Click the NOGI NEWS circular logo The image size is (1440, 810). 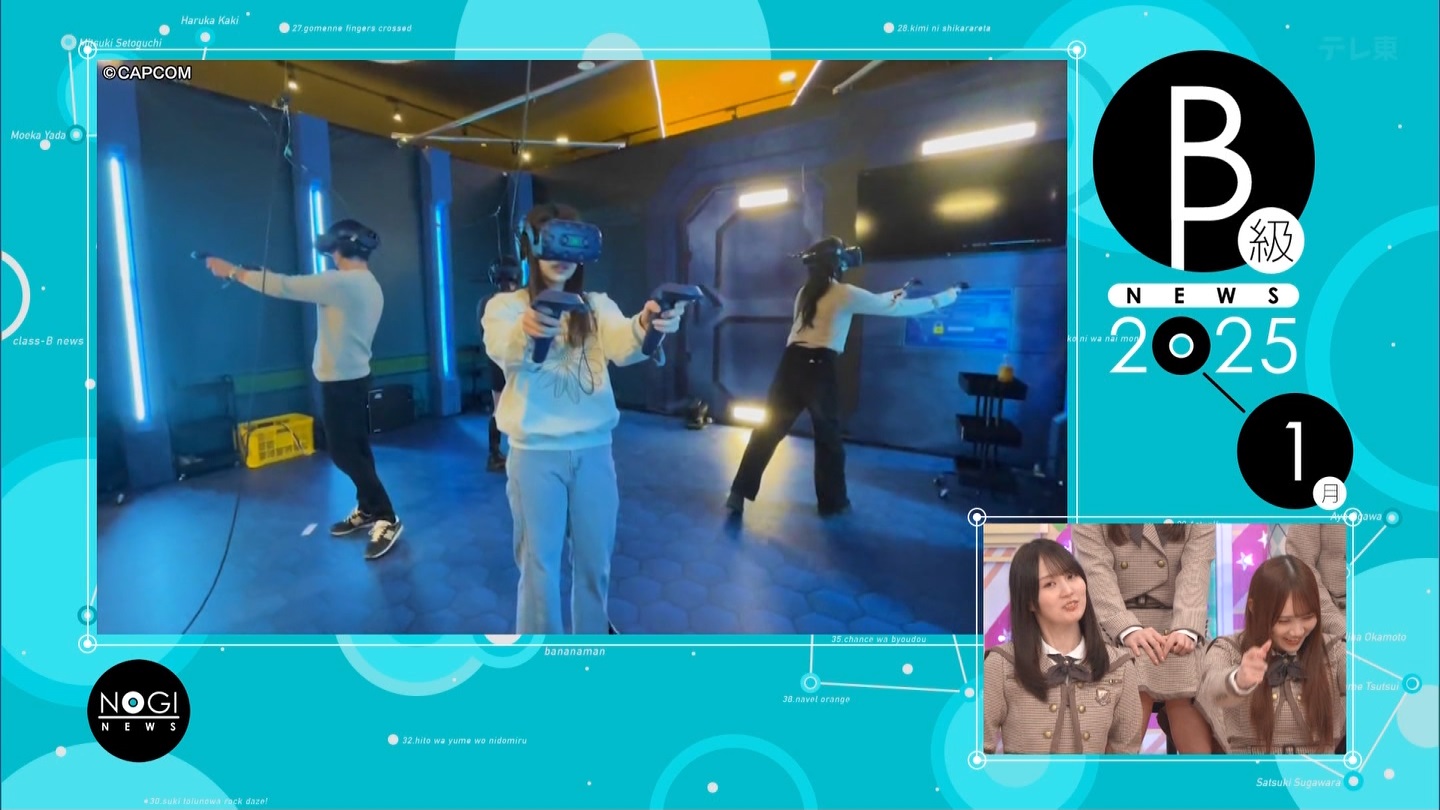pos(138,710)
